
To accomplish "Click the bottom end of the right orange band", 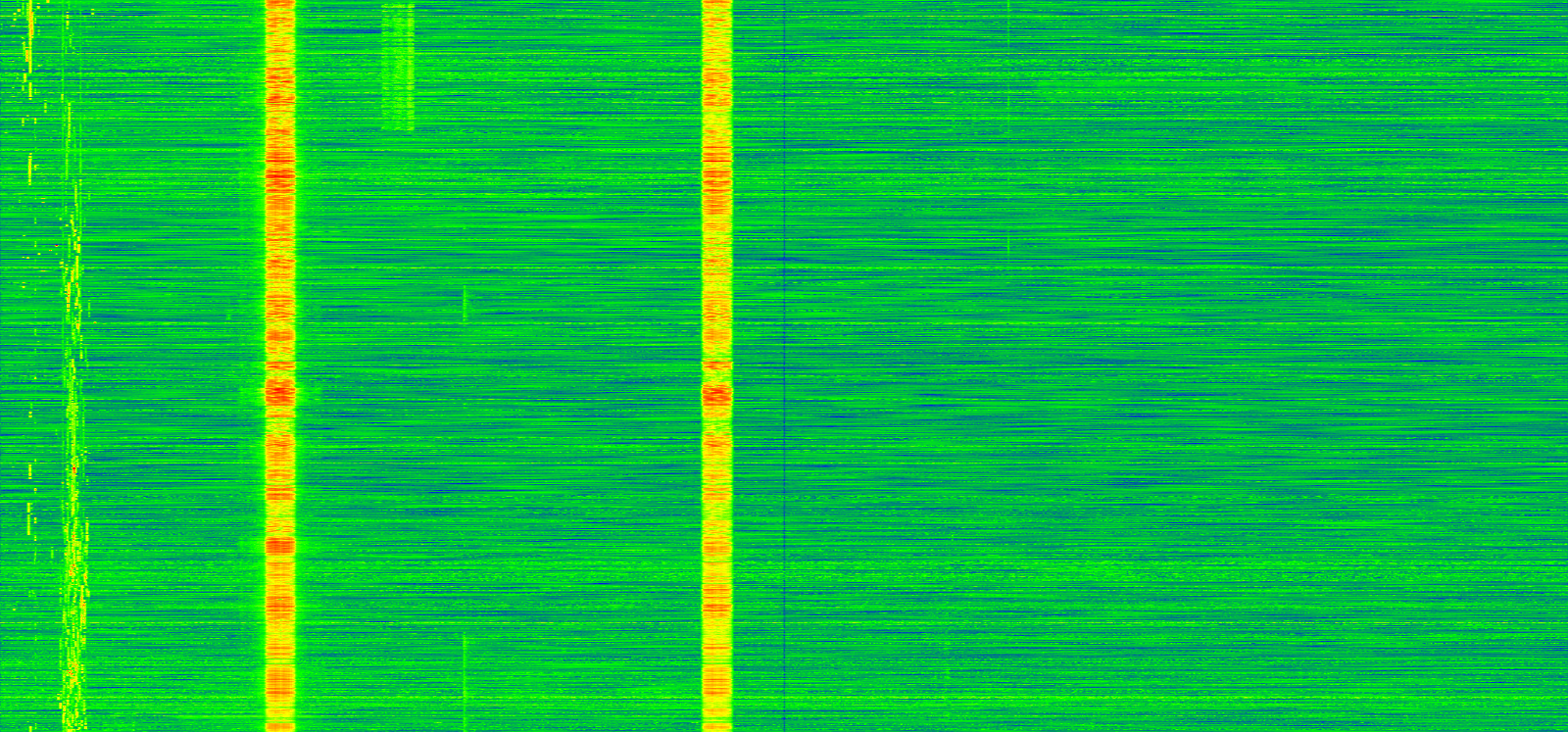I will pyautogui.click(x=716, y=725).
